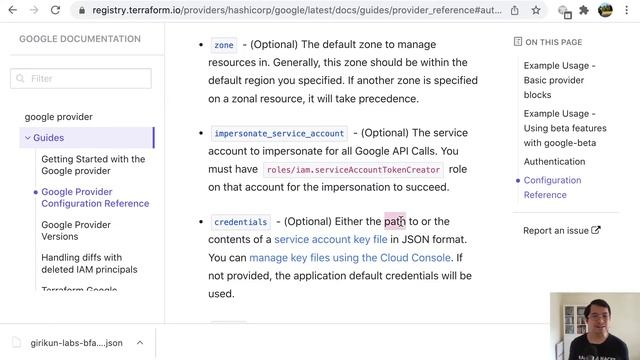Click the share page icon

[x=515, y=10]
